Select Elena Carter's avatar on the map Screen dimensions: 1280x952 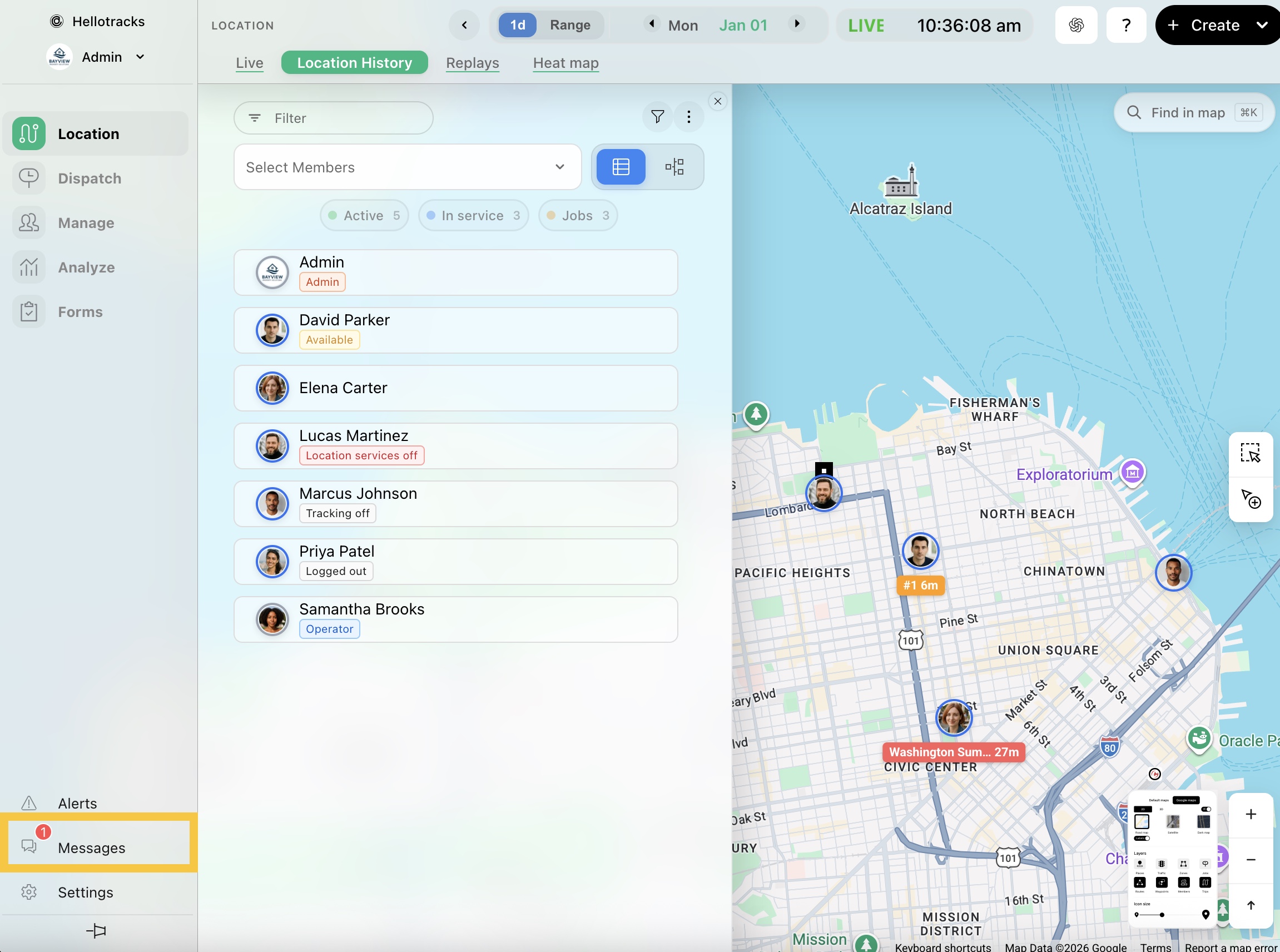954,717
